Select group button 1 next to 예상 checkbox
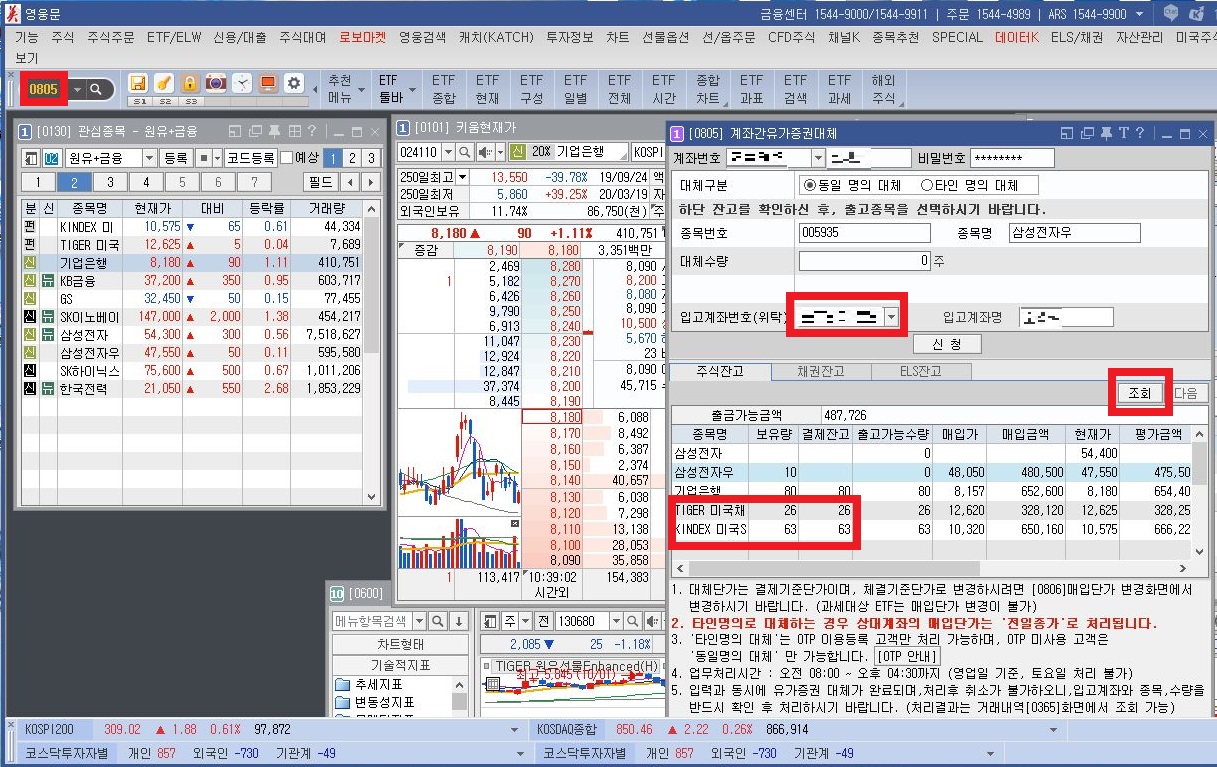This screenshot has width=1217, height=767. pos(333,158)
